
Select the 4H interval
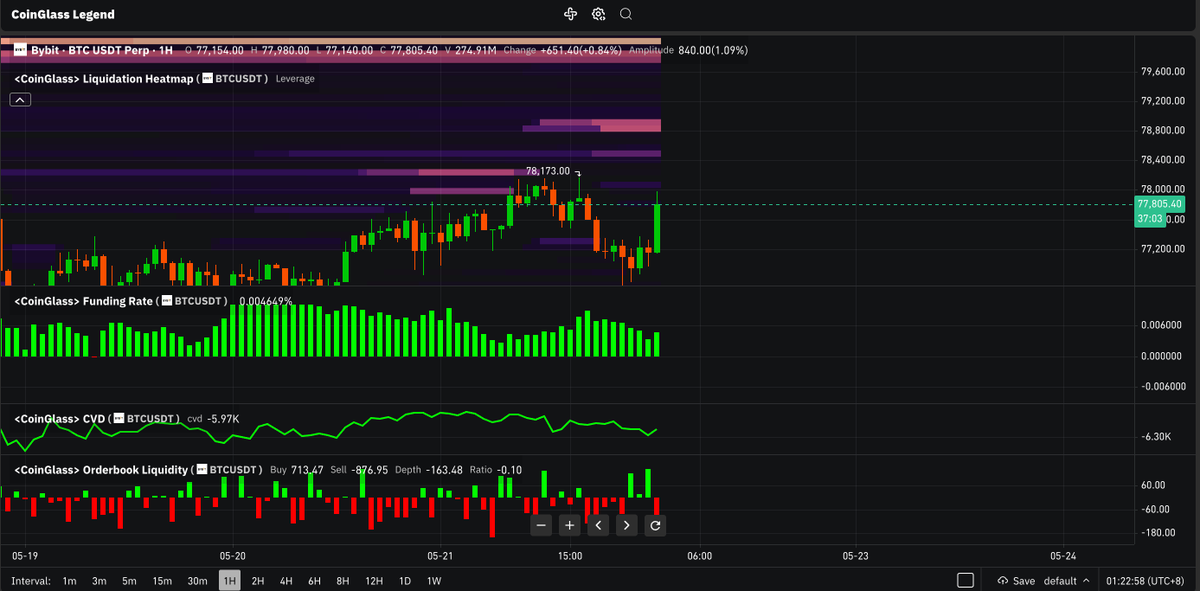click(x=286, y=581)
